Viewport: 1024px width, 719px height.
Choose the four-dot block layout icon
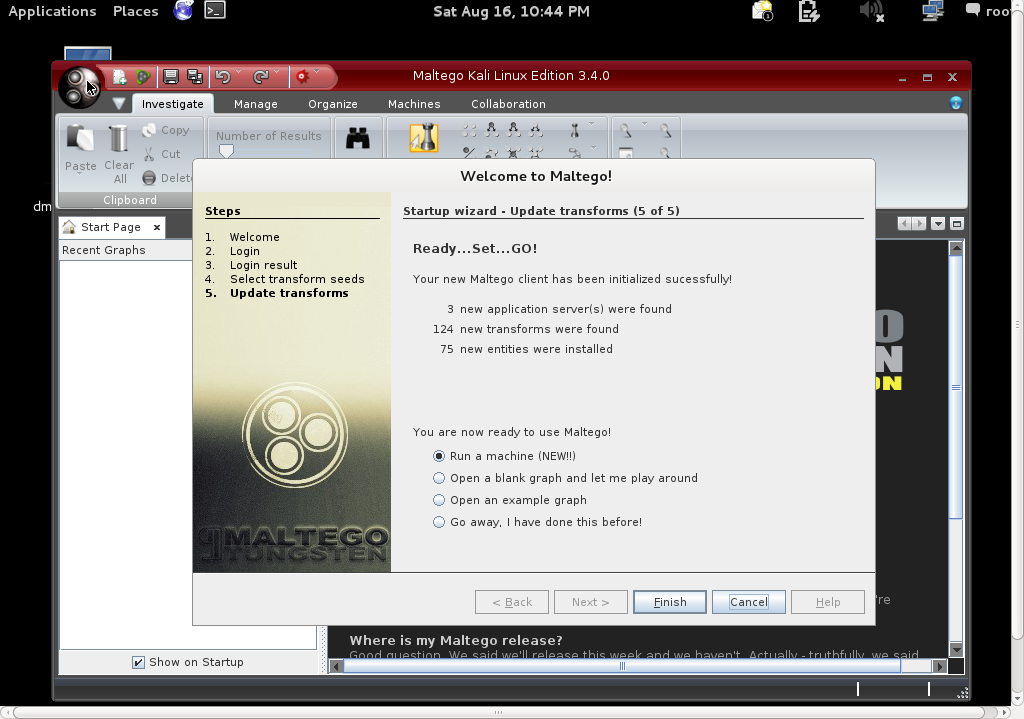tap(469, 131)
